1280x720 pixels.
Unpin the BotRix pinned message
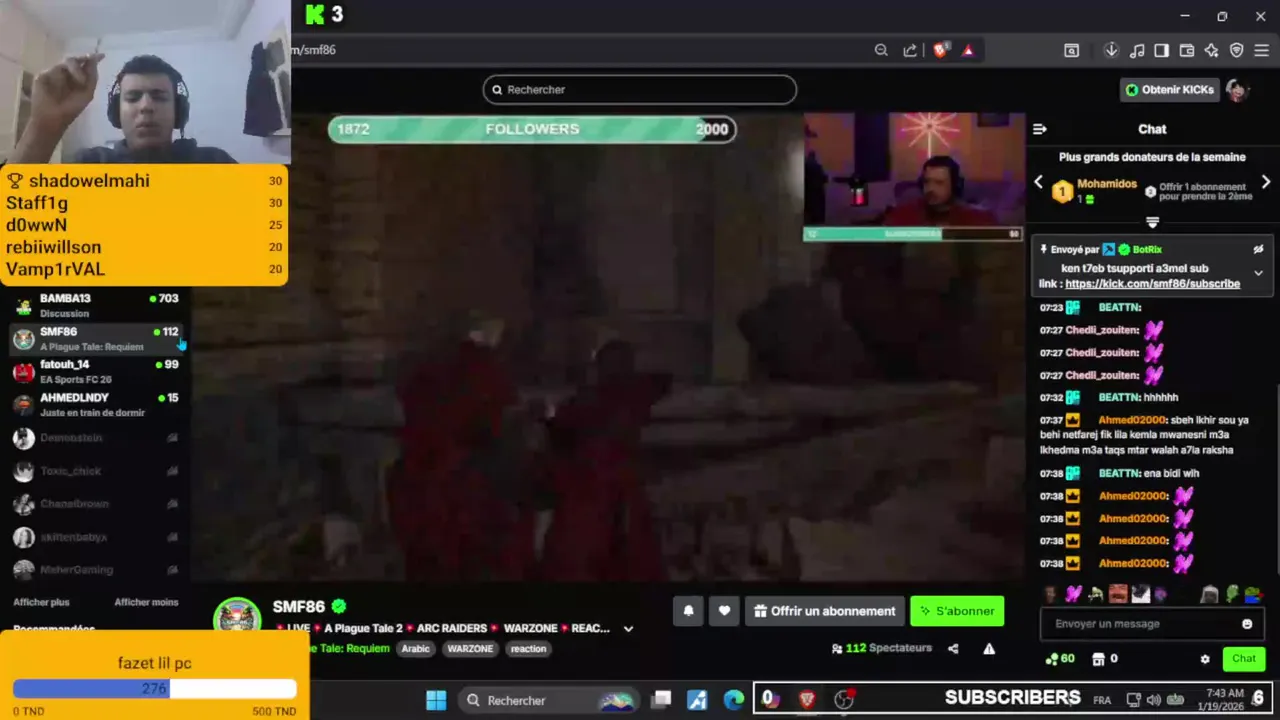click(1259, 249)
